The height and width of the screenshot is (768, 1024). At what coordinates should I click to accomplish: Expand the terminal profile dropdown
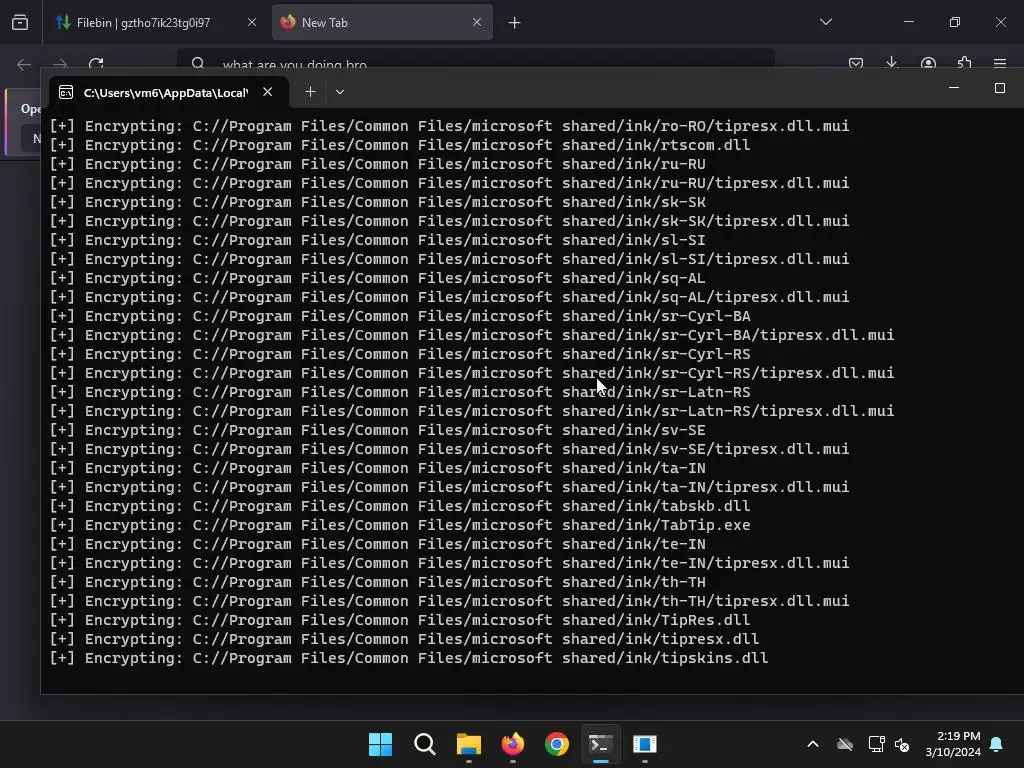[340, 92]
